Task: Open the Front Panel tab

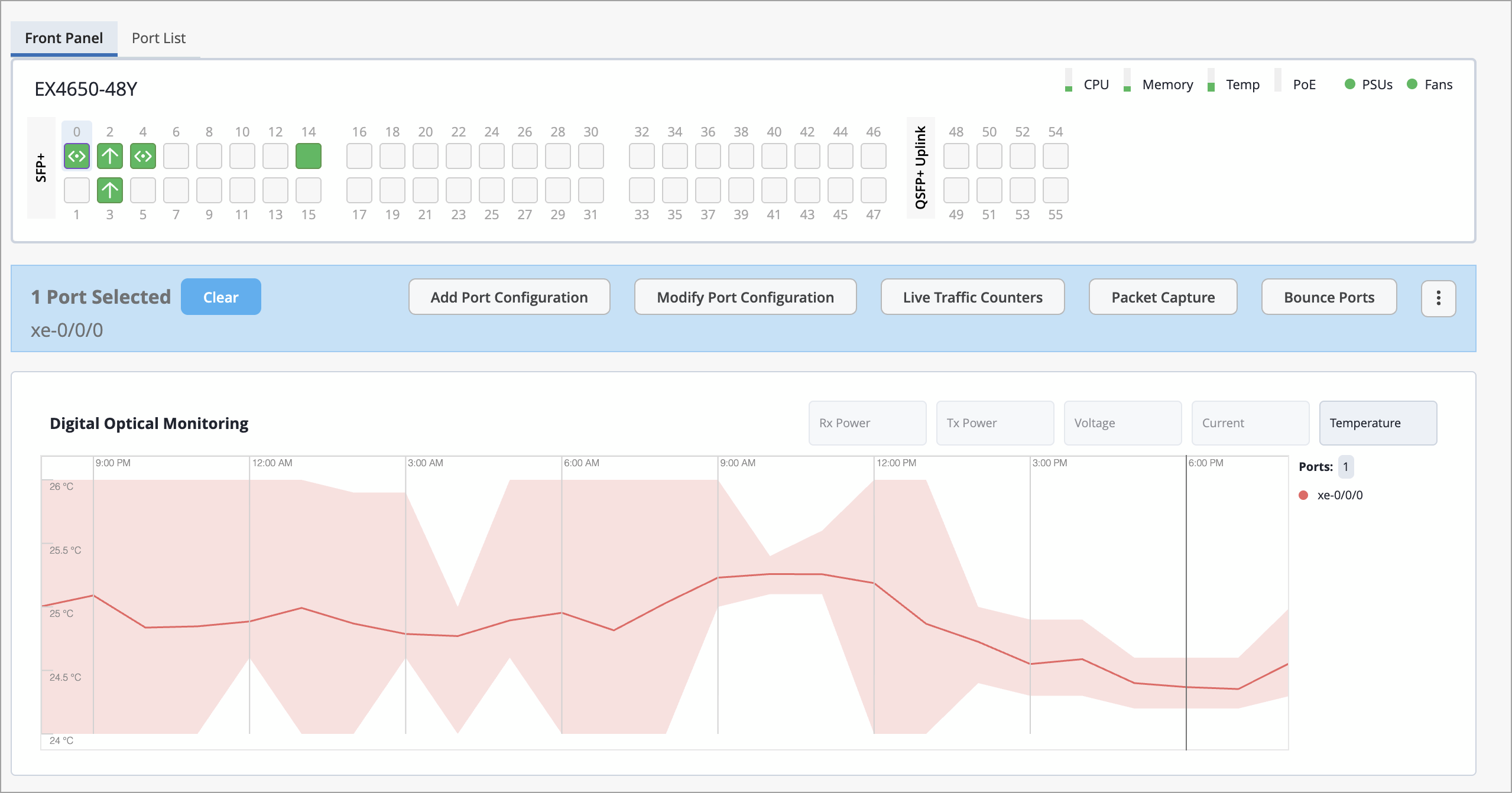Action: point(64,38)
